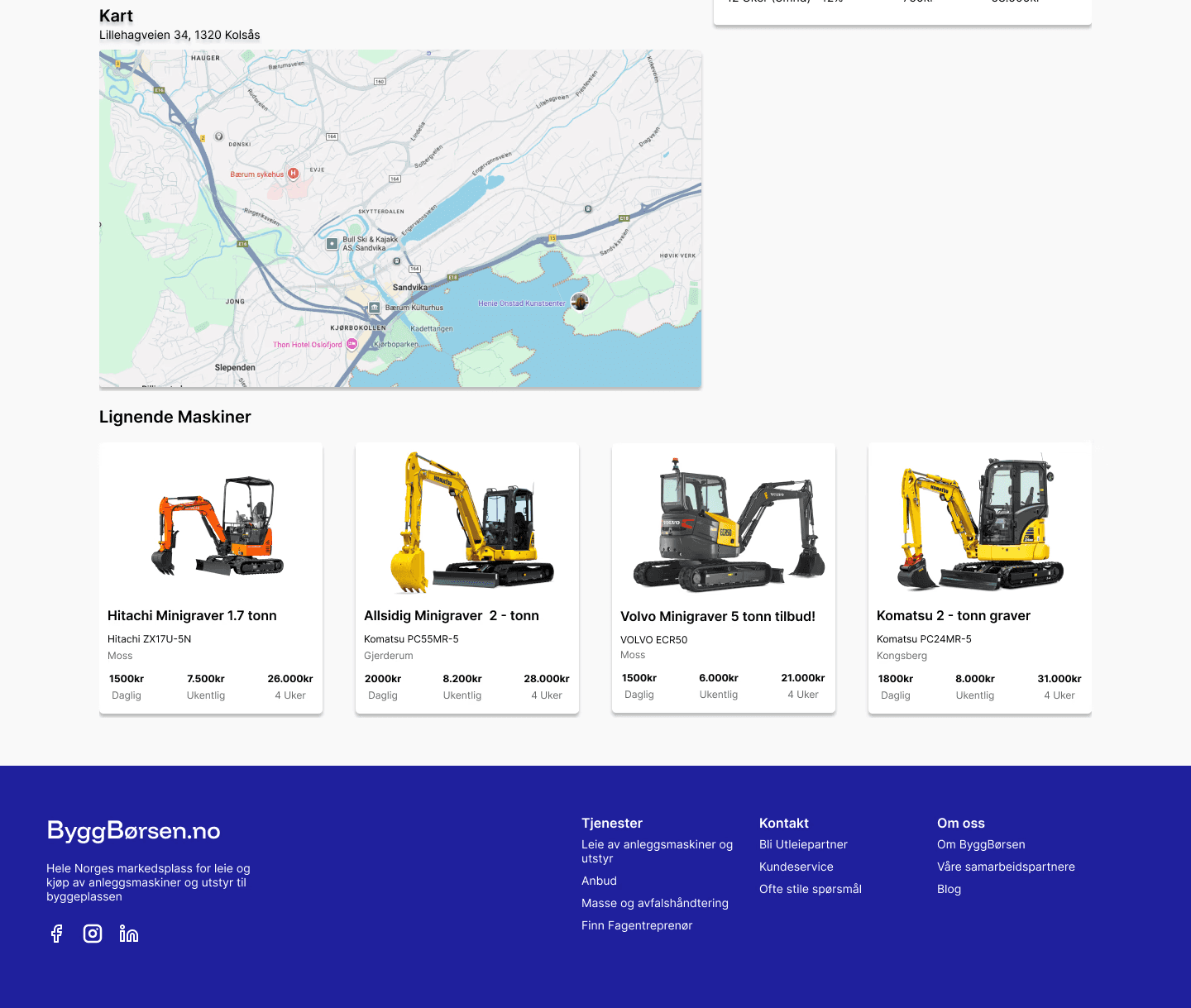Click Gjerderum location text
This screenshot has height=1008, width=1191.
click(389, 656)
